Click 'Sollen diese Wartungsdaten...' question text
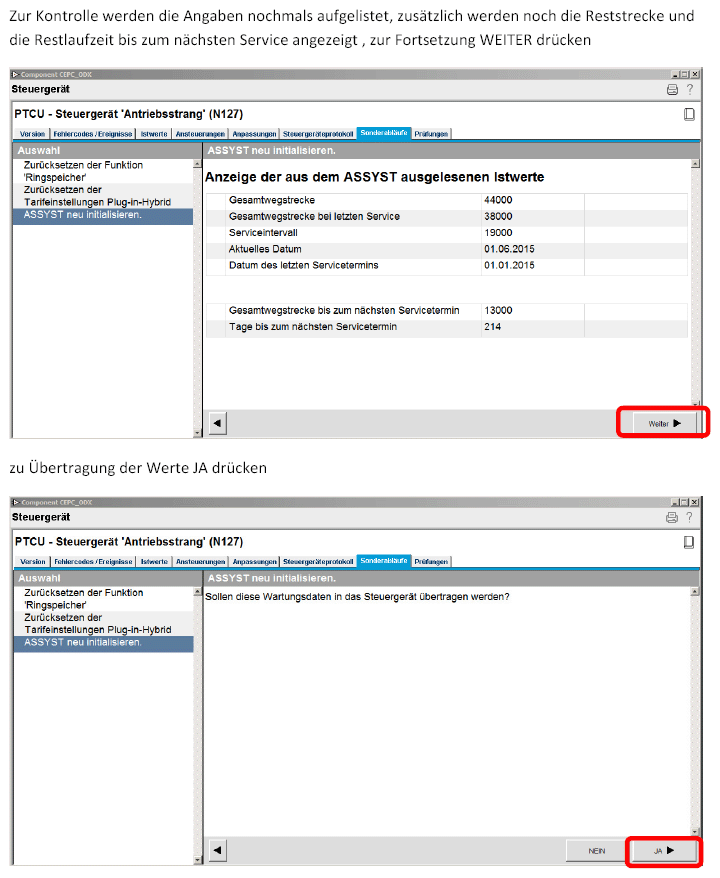720x878 pixels. (357, 597)
